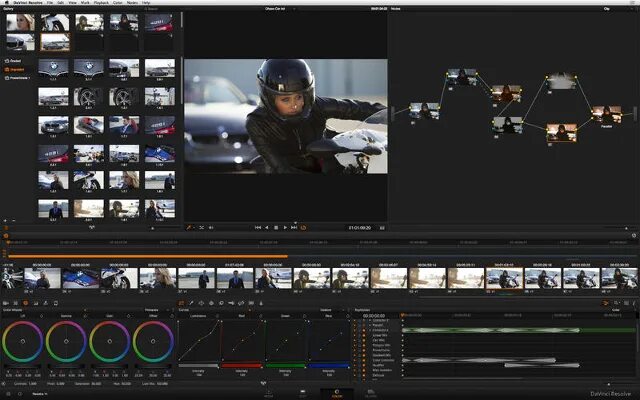Image resolution: width=640 pixels, height=400 pixels.
Task: Reset the Green curve
Action: (305, 316)
